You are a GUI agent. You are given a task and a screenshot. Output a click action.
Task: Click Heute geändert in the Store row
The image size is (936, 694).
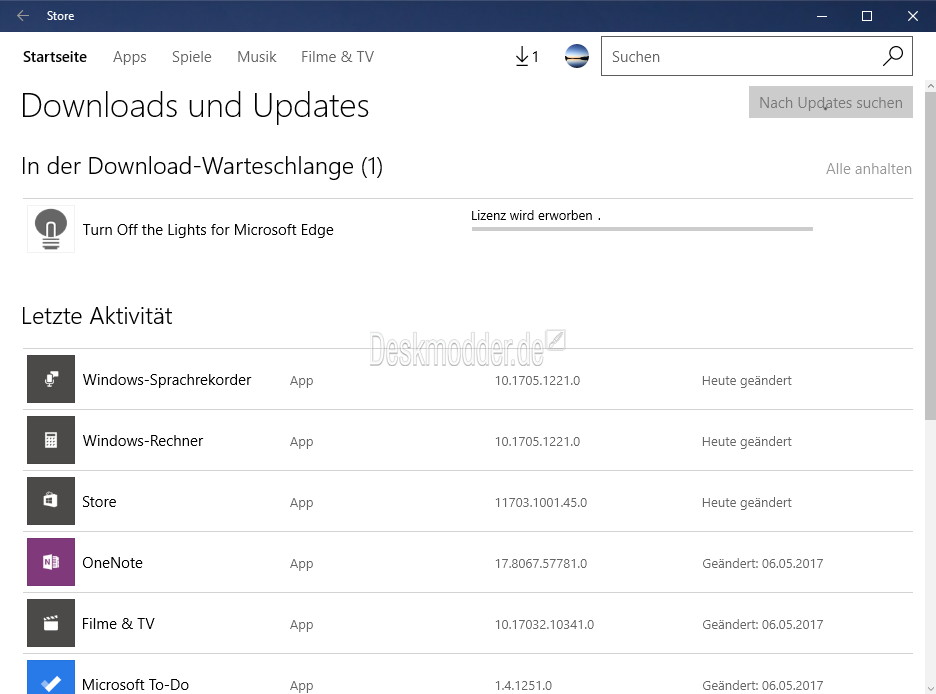tap(747, 502)
